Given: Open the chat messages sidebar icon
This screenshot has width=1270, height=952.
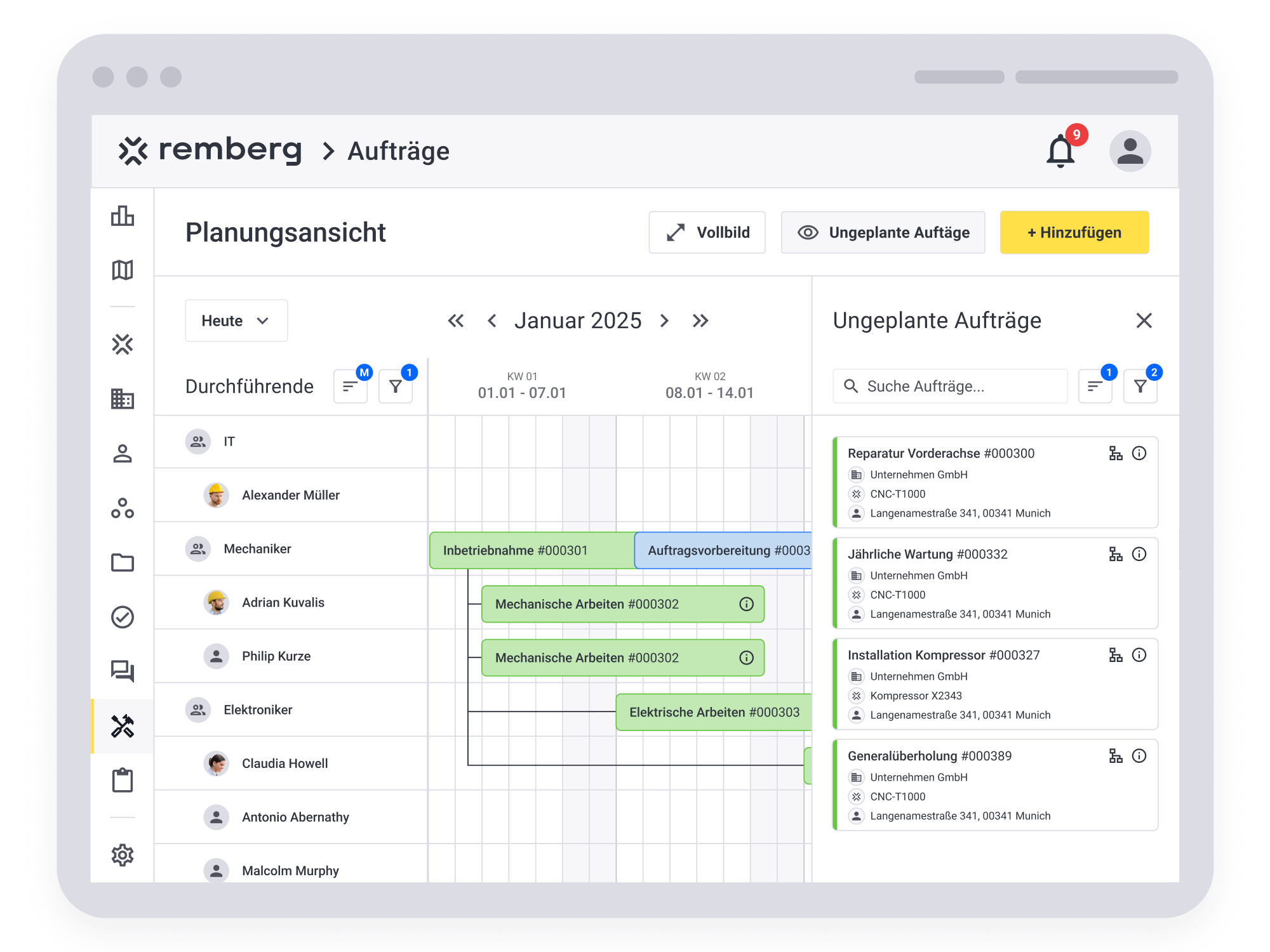Looking at the screenshot, I should [x=123, y=671].
